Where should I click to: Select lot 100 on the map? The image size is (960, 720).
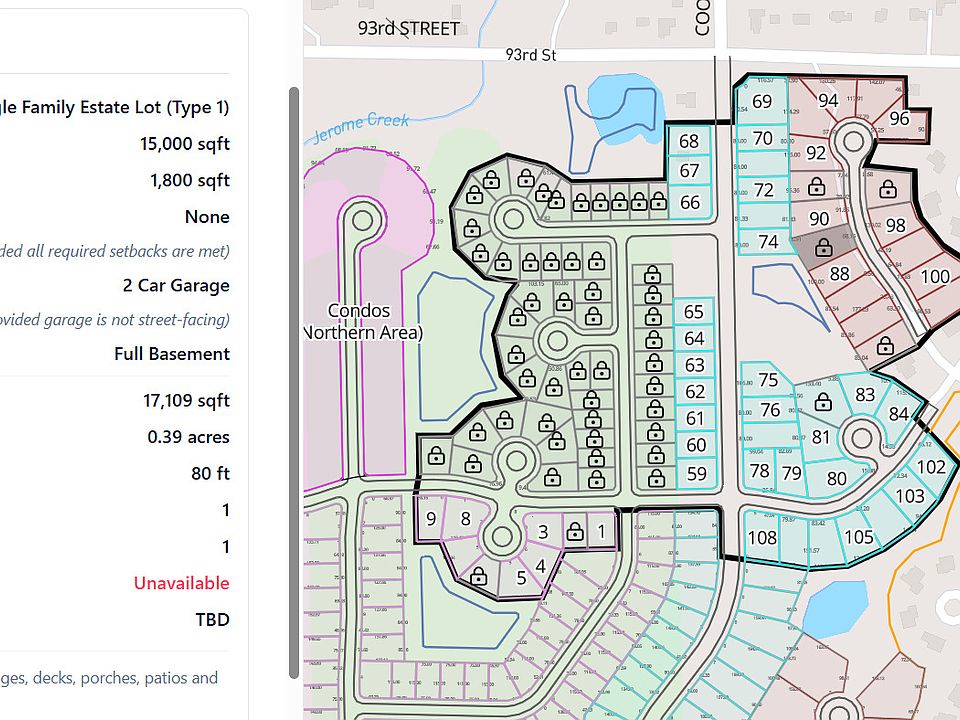(x=935, y=277)
